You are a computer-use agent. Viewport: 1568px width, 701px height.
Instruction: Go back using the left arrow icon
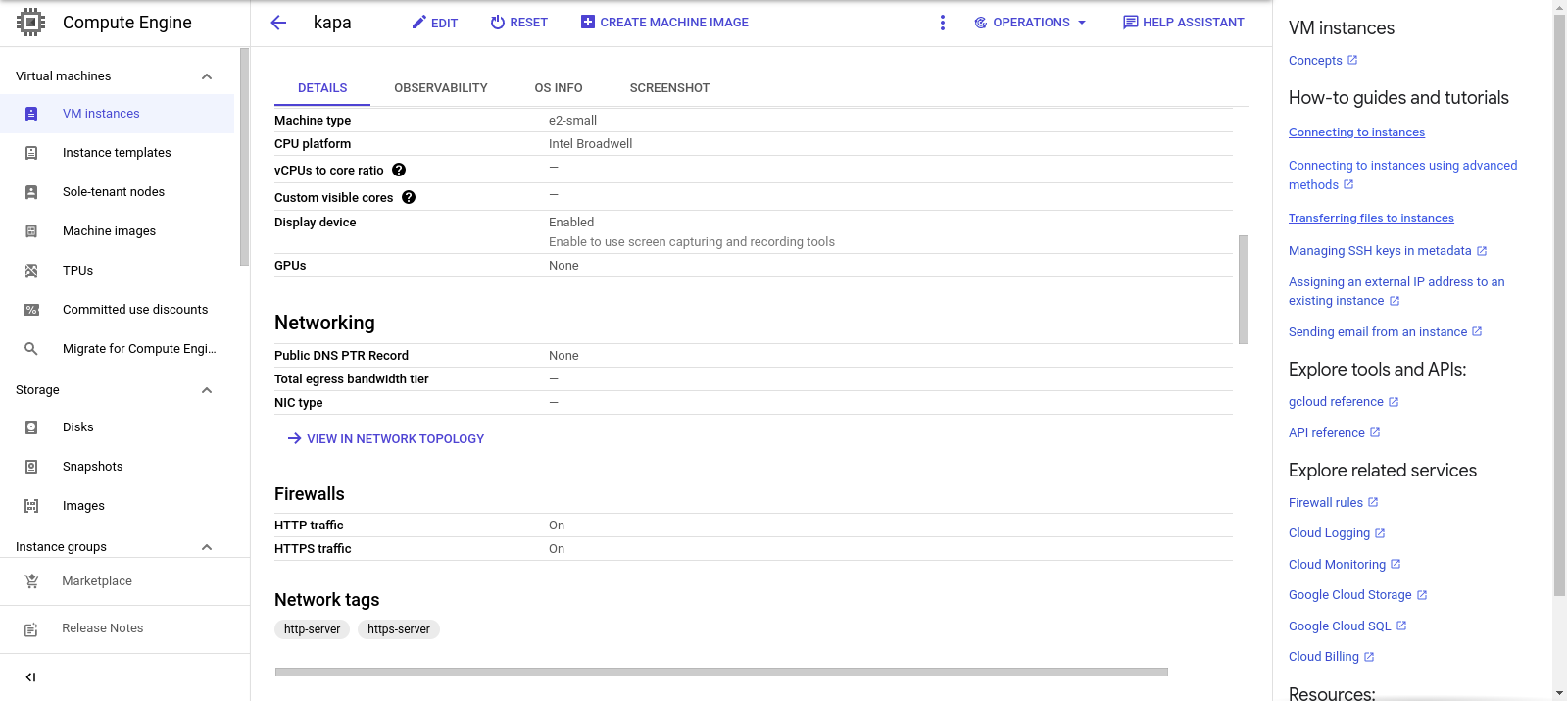(278, 23)
